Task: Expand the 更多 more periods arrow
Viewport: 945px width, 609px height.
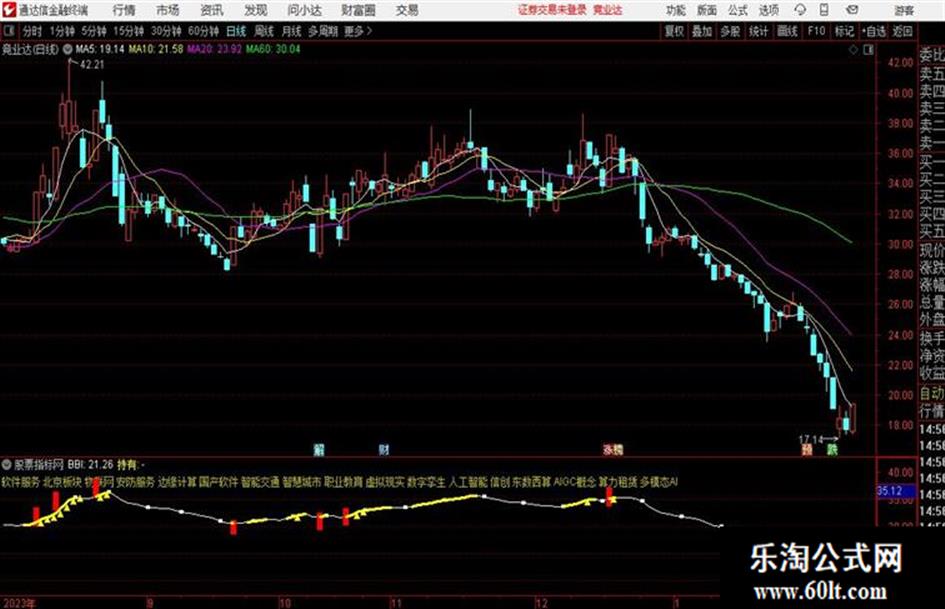Action: coord(358,31)
